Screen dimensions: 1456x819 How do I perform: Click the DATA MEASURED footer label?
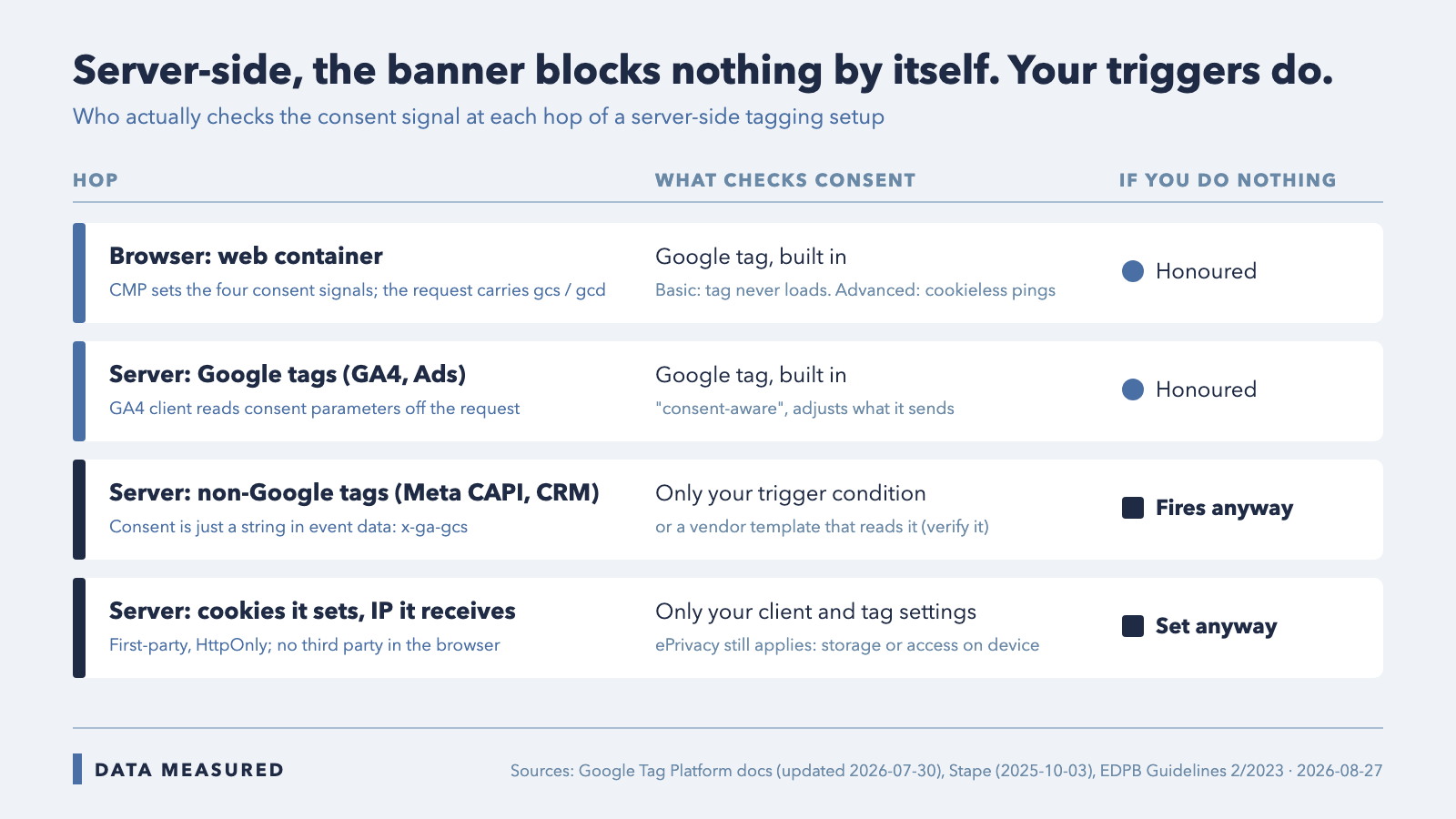tap(189, 770)
